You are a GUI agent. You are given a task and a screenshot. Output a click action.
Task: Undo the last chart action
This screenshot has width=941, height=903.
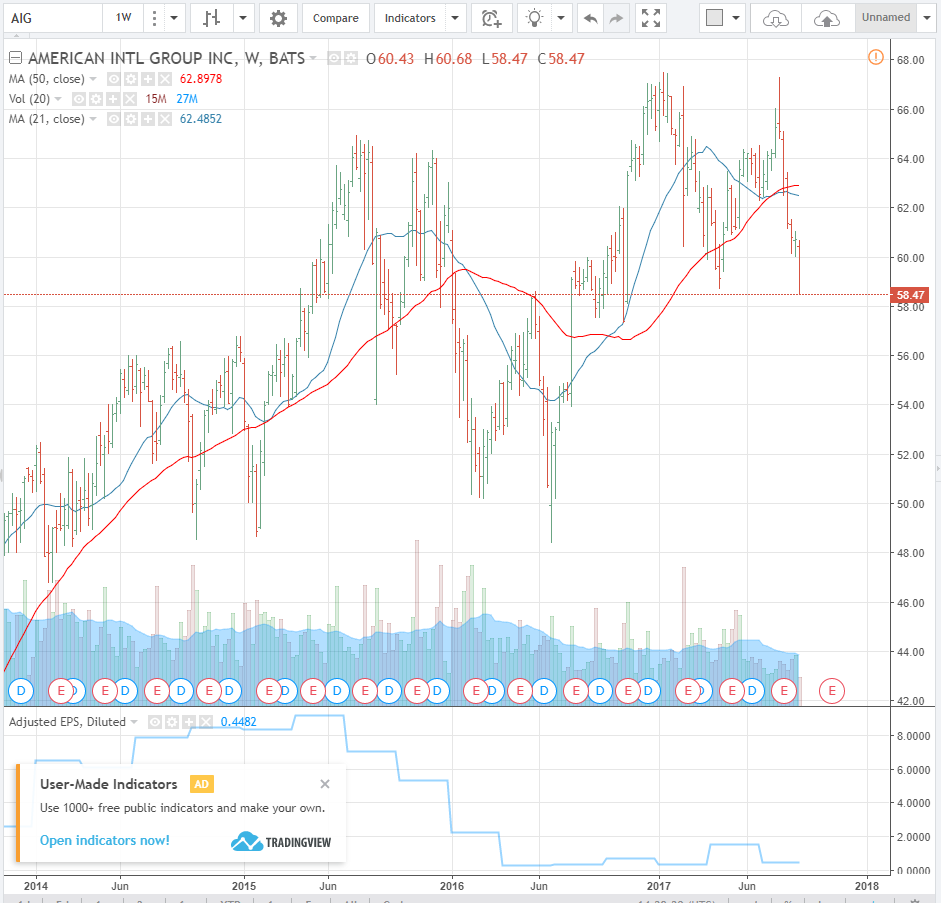(x=591, y=18)
